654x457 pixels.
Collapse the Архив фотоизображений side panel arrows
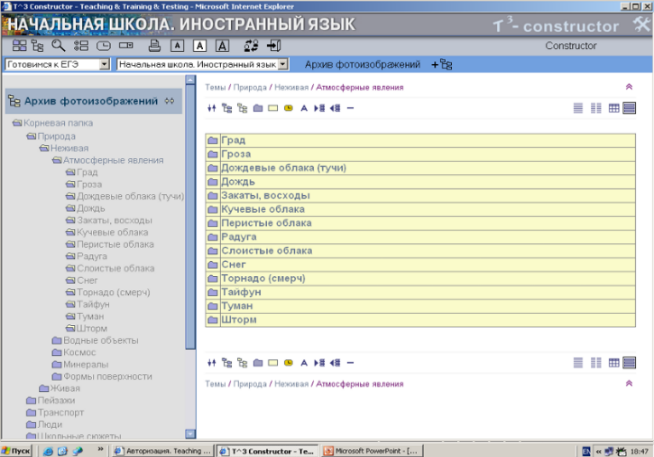(169, 101)
